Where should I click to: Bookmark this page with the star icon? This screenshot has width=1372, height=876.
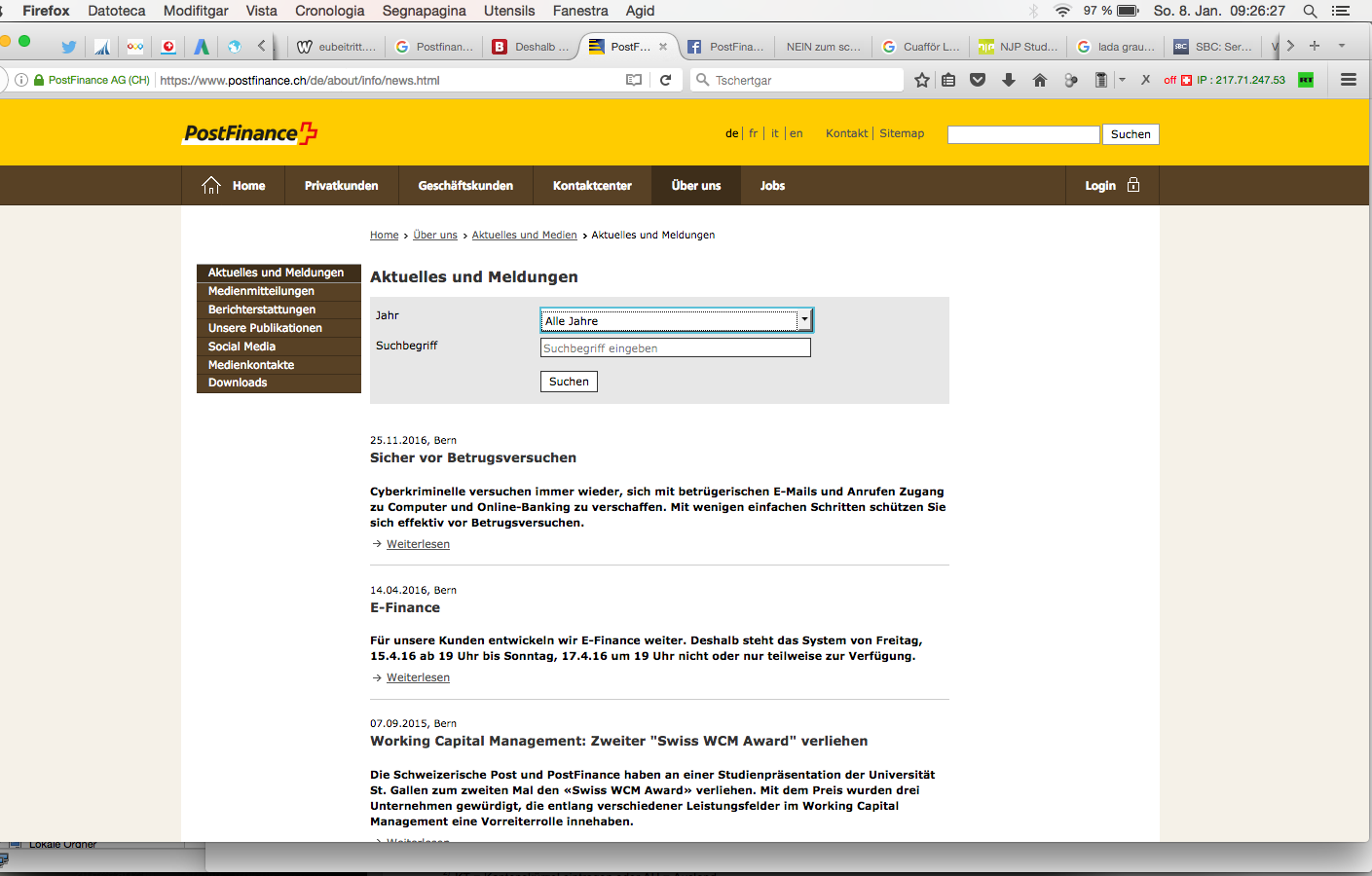pyautogui.click(x=922, y=80)
